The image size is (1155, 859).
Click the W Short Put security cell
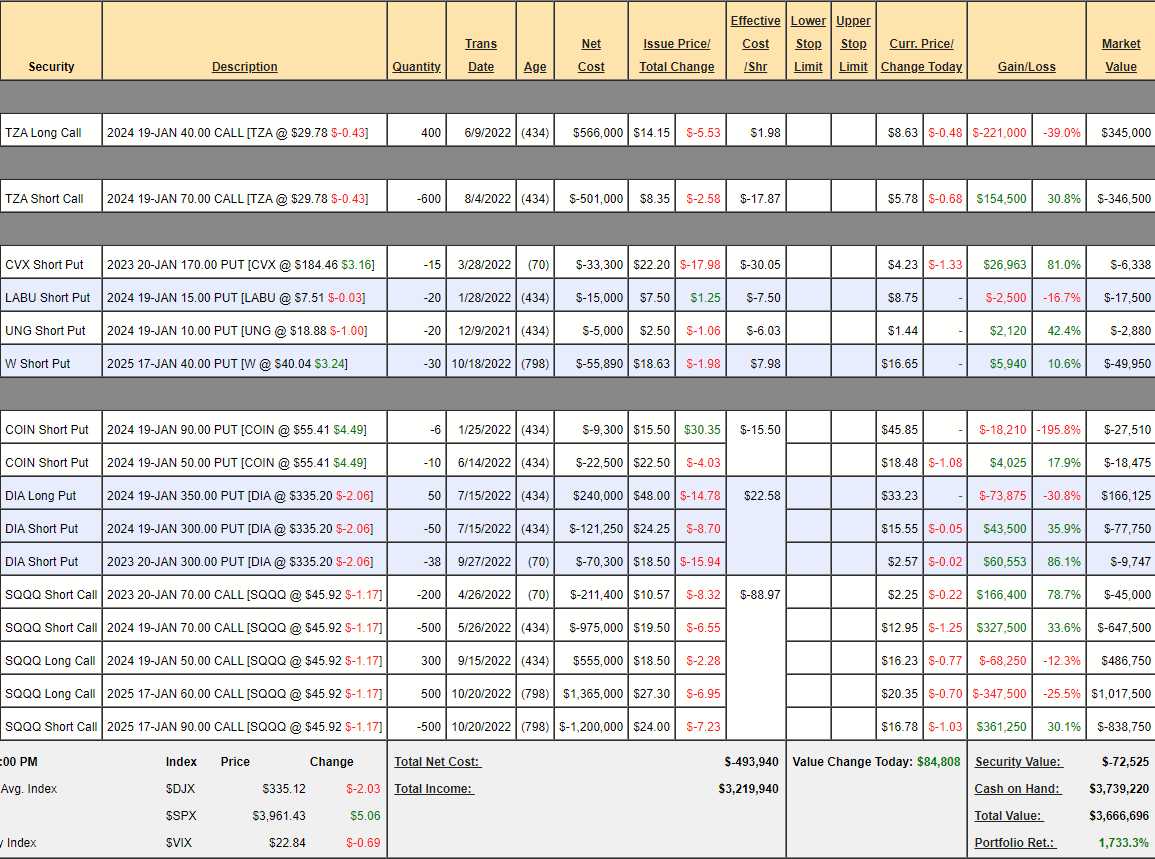pyautogui.click(x=38, y=364)
